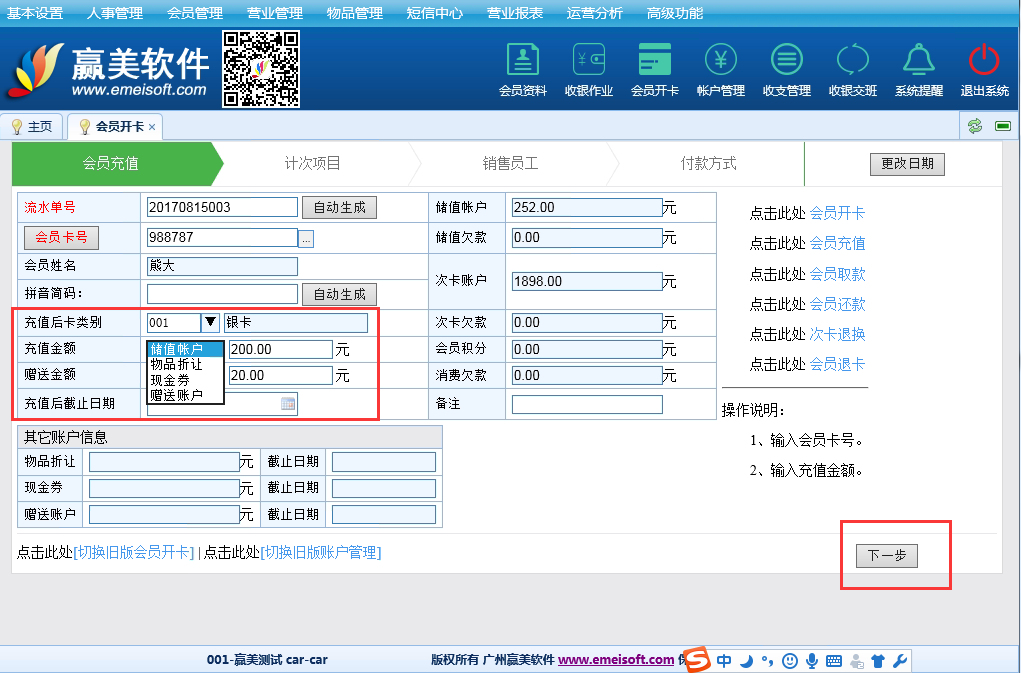Click the green refresh icon in tab bar
This screenshot has height=673, width=1021.
[x=974, y=126]
